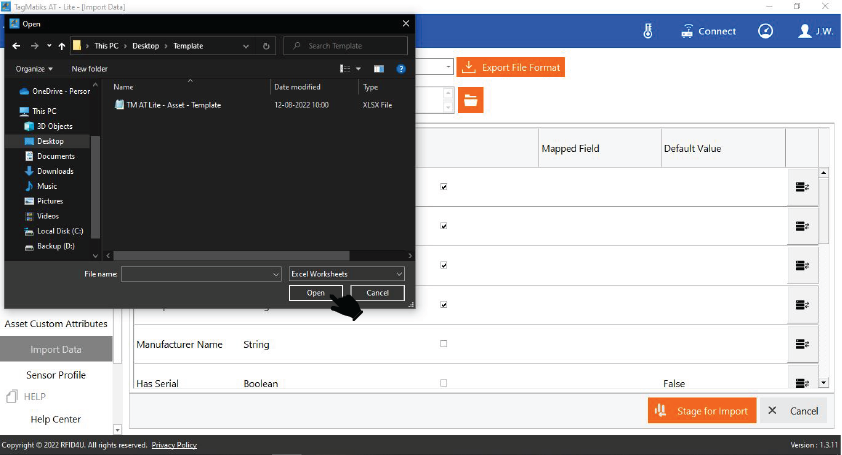Toggle the Manufacturer Name checkbox

point(444,344)
